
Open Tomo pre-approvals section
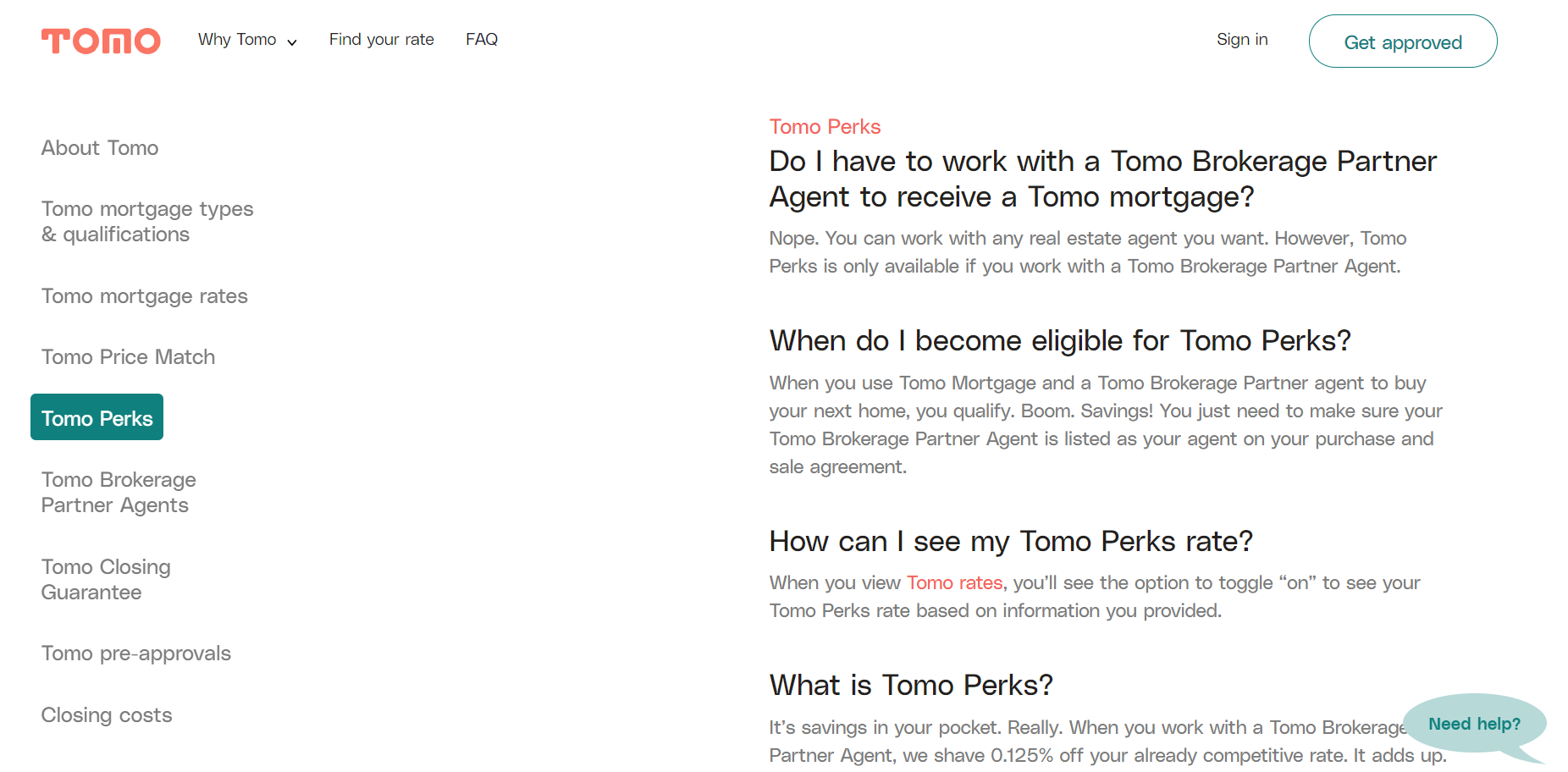(x=136, y=653)
